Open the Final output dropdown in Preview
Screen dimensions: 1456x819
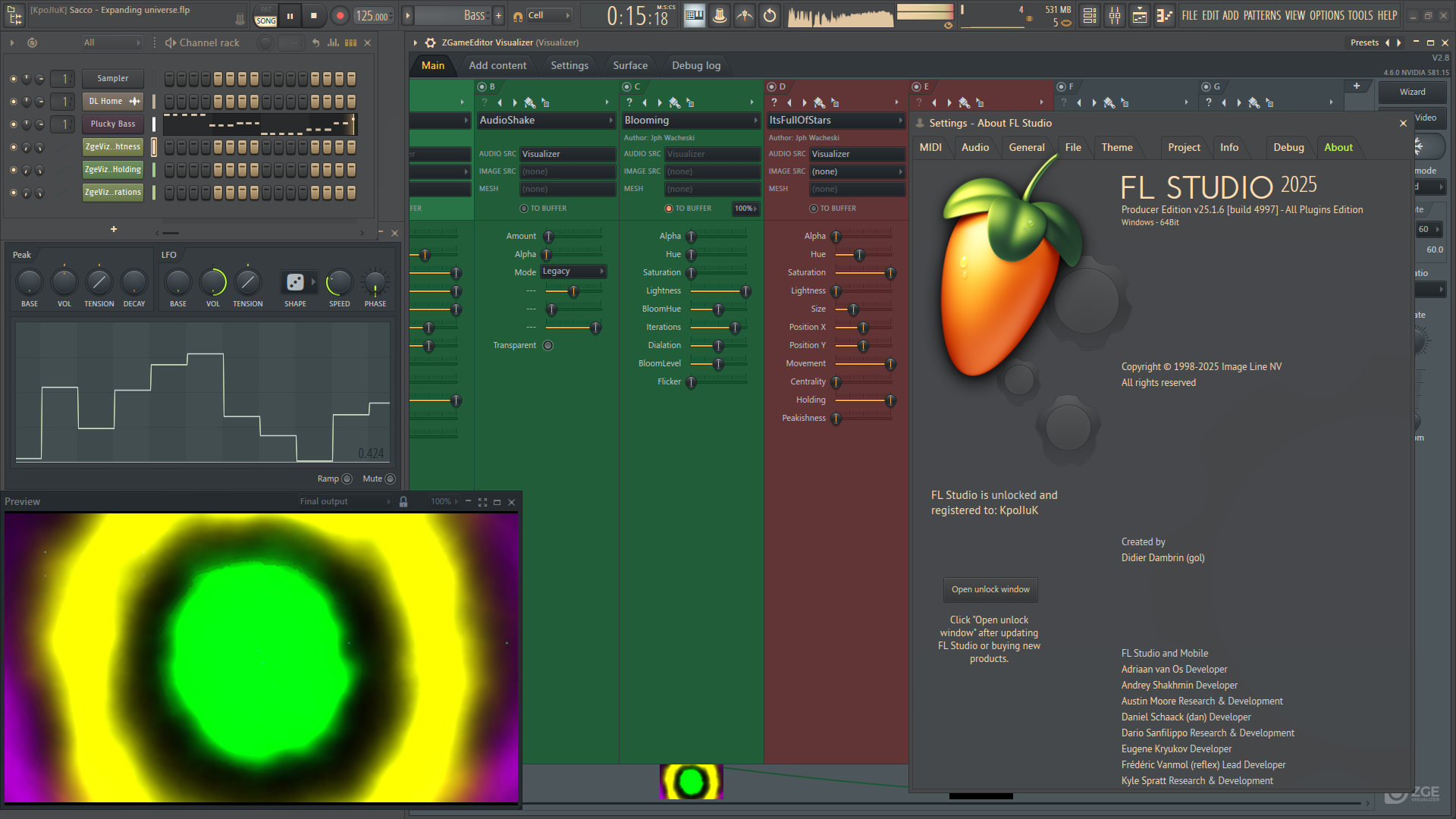point(345,502)
